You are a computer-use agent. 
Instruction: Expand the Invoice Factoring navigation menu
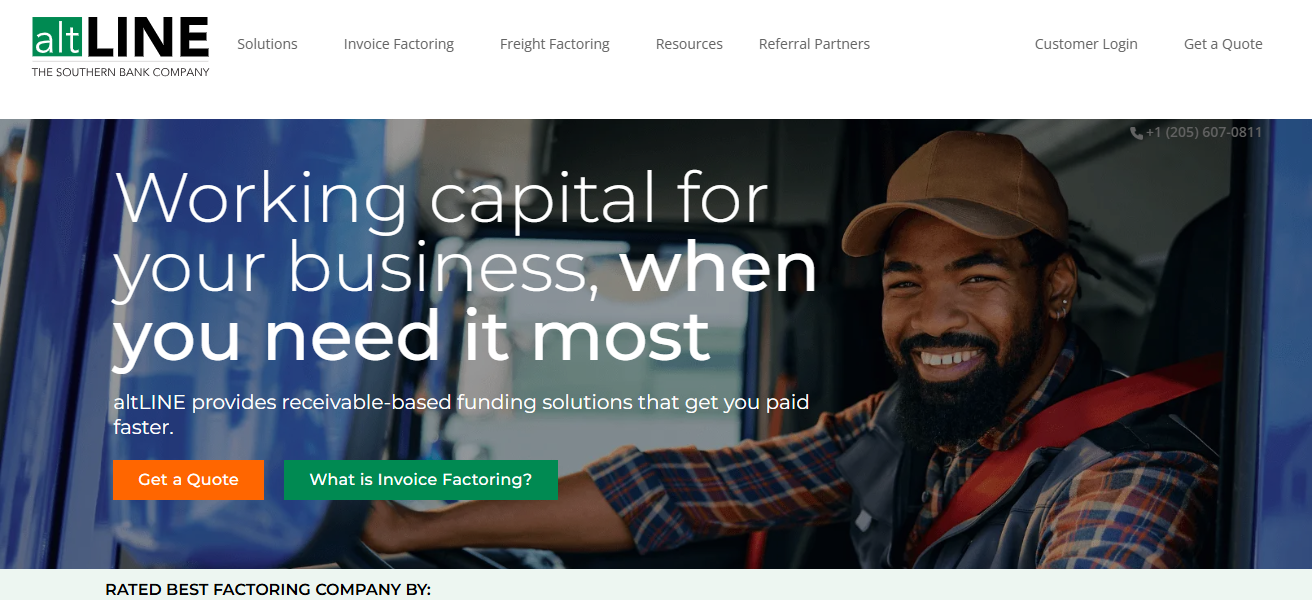tap(398, 44)
